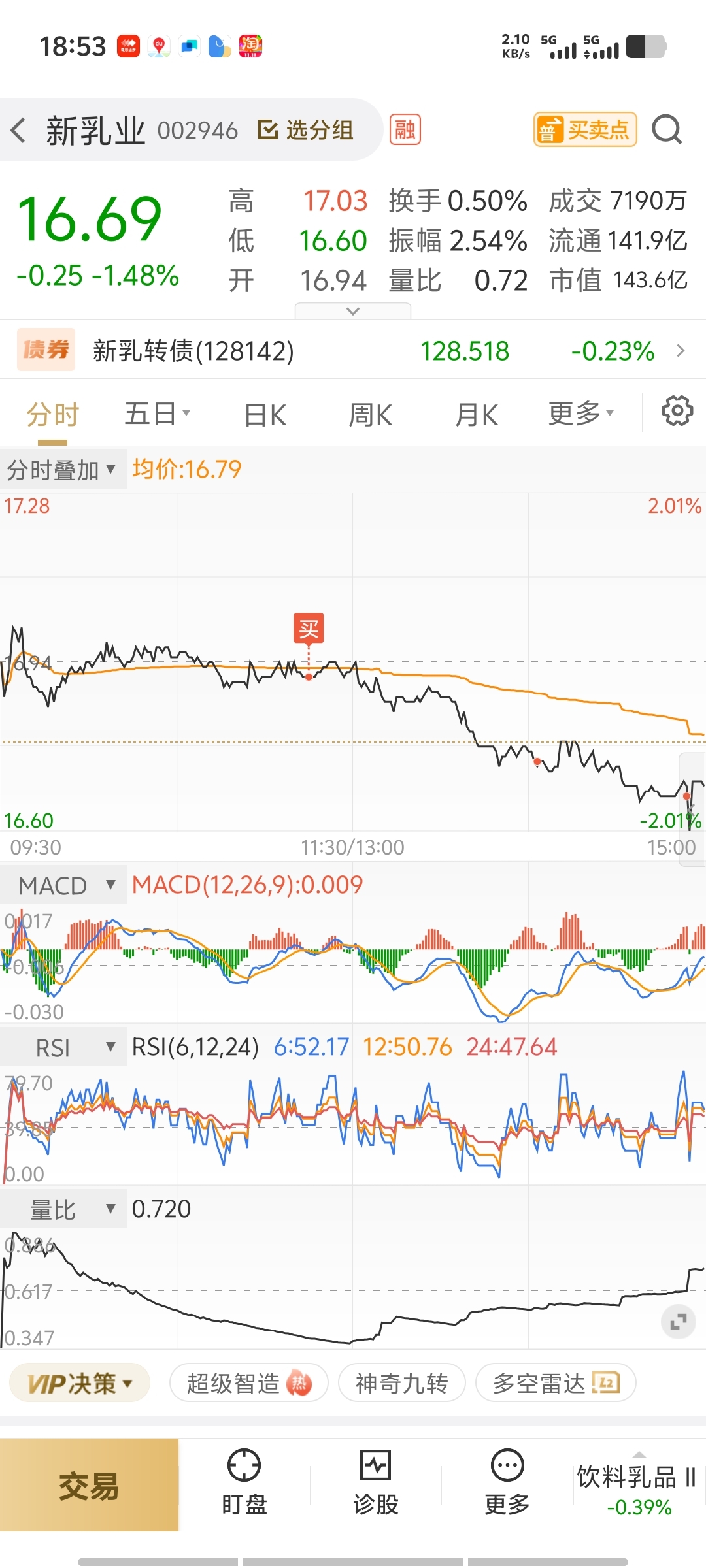
Task: Change the 量比 indicator dropdown
Action: pyautogui.click(x=64, y=1209)
